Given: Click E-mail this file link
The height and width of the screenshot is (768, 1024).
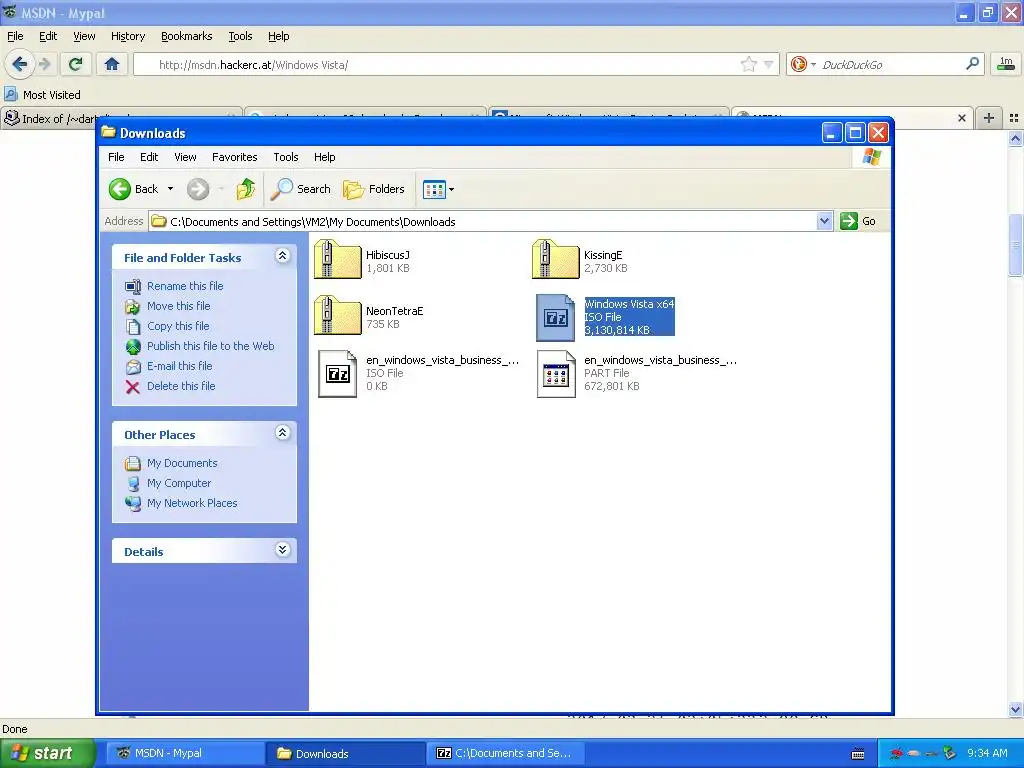Looking at the screenshot, I should tap(180, 366).
